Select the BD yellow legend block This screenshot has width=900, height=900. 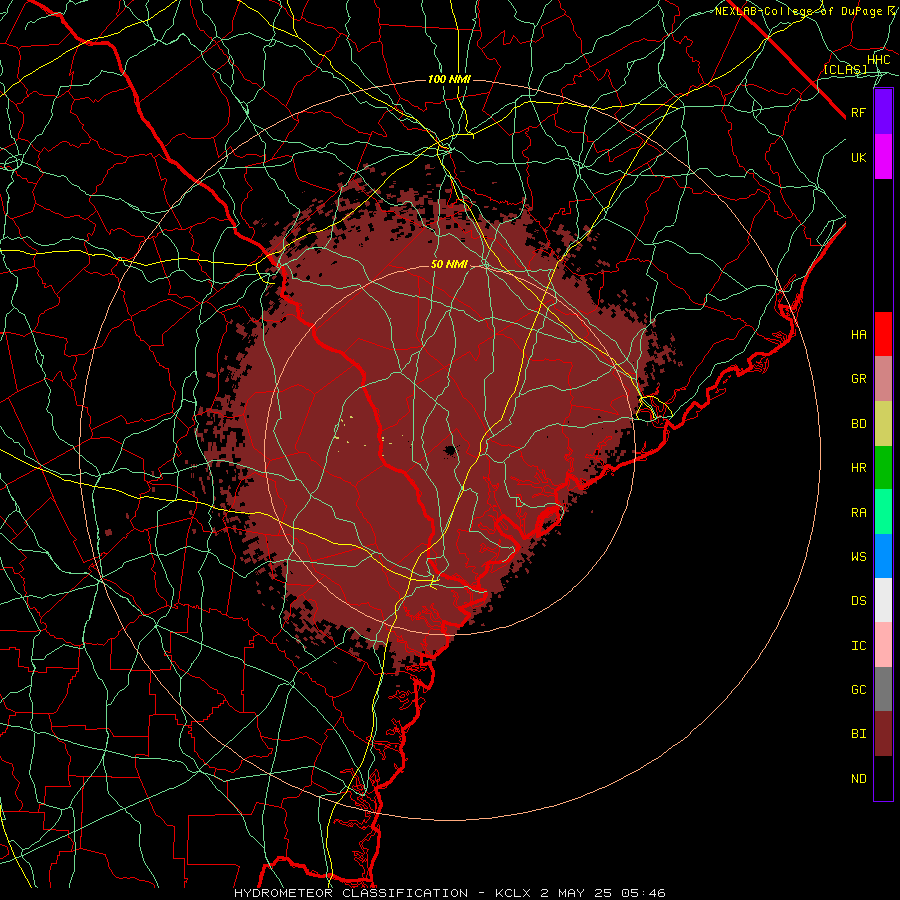883,423
